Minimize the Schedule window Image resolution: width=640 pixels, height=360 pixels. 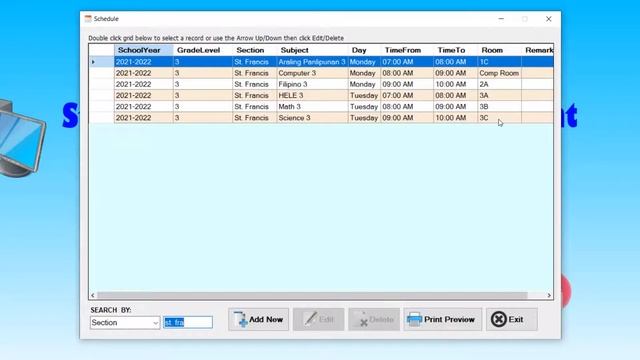coord(501,19)
